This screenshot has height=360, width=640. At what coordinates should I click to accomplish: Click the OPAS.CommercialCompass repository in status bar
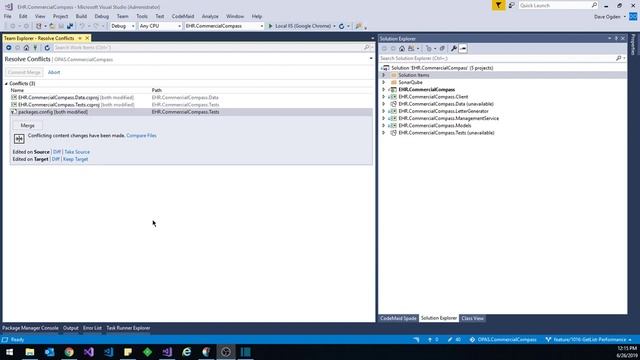pos(503,340)
